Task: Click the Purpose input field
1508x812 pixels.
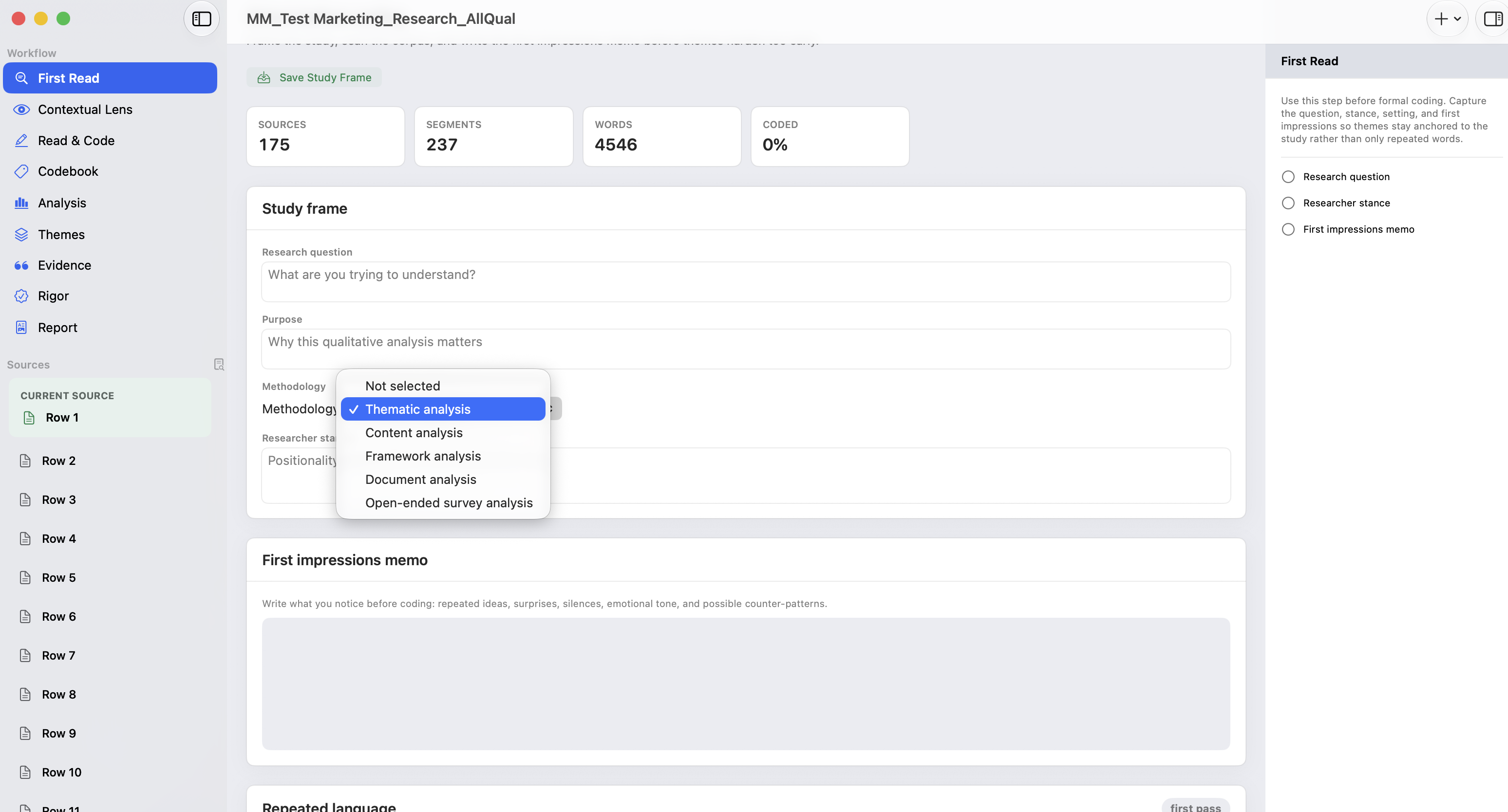Action: [x=746, y=349]
